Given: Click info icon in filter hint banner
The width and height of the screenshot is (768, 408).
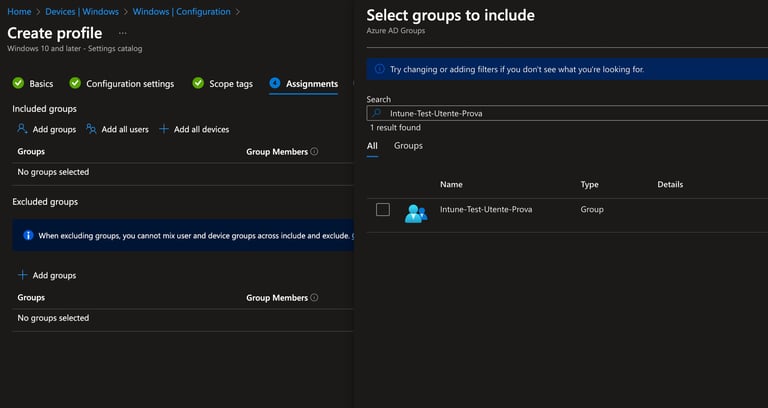Looking at the screenshot, I should click(x=380, y=69).
